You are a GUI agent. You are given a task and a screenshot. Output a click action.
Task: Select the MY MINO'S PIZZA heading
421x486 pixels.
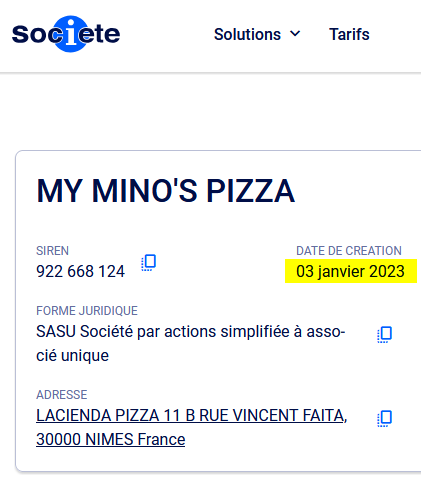click(166, 191)
